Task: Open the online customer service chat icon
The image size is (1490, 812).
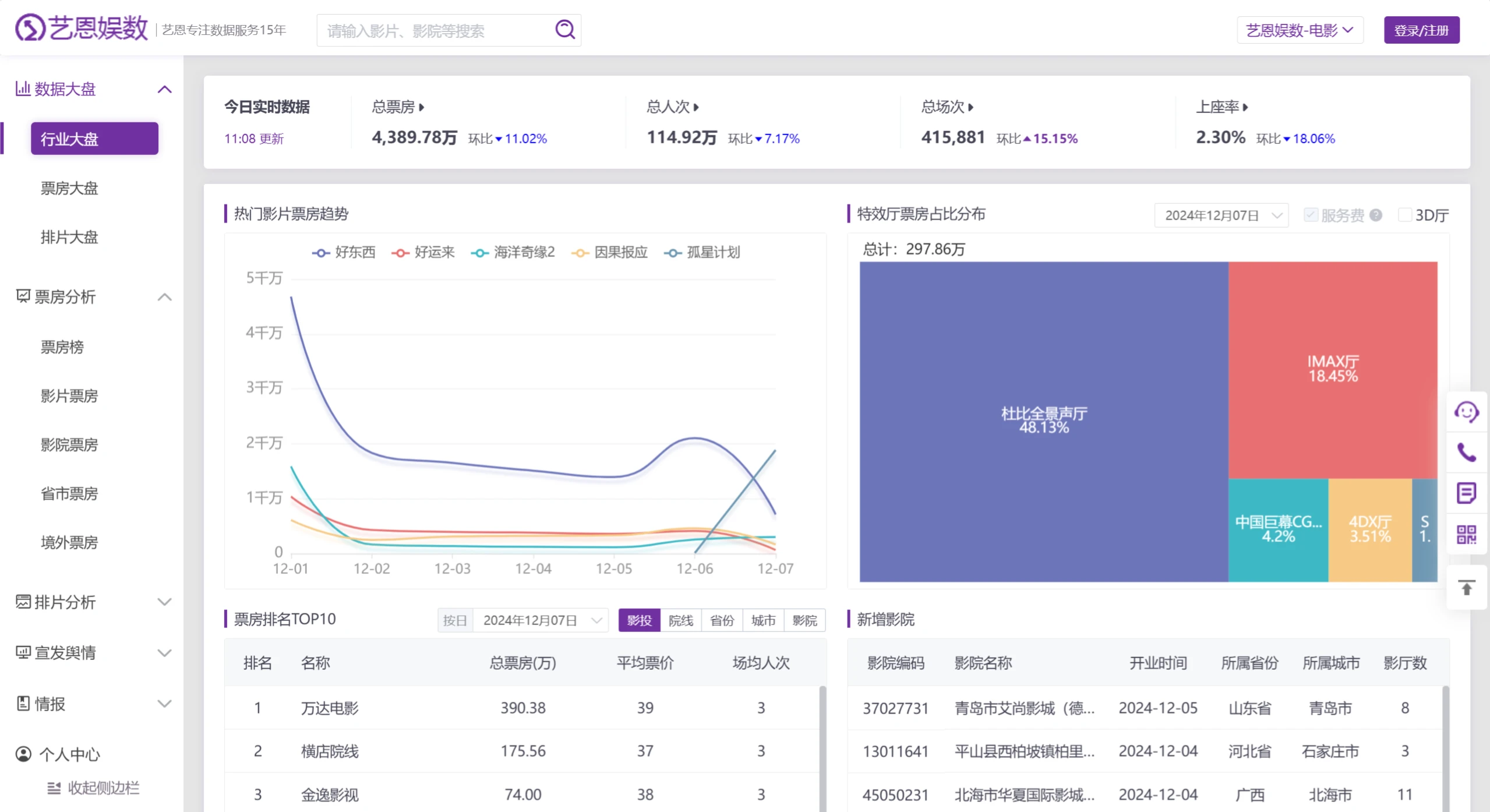Action: (1467, 412)
